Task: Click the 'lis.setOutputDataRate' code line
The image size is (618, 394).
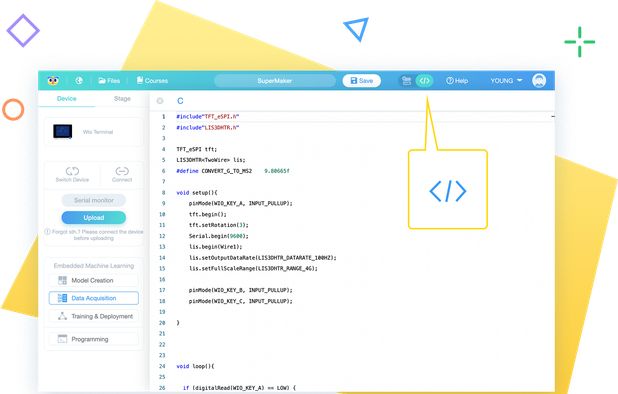Action: (262, 258)
